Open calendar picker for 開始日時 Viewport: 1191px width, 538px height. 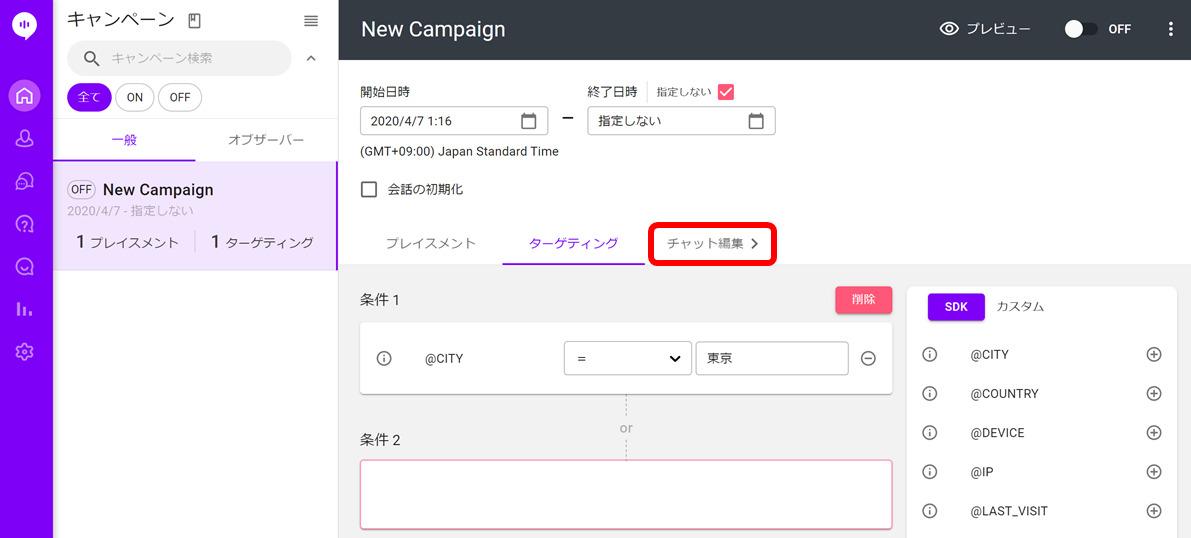tap(529, 121)
